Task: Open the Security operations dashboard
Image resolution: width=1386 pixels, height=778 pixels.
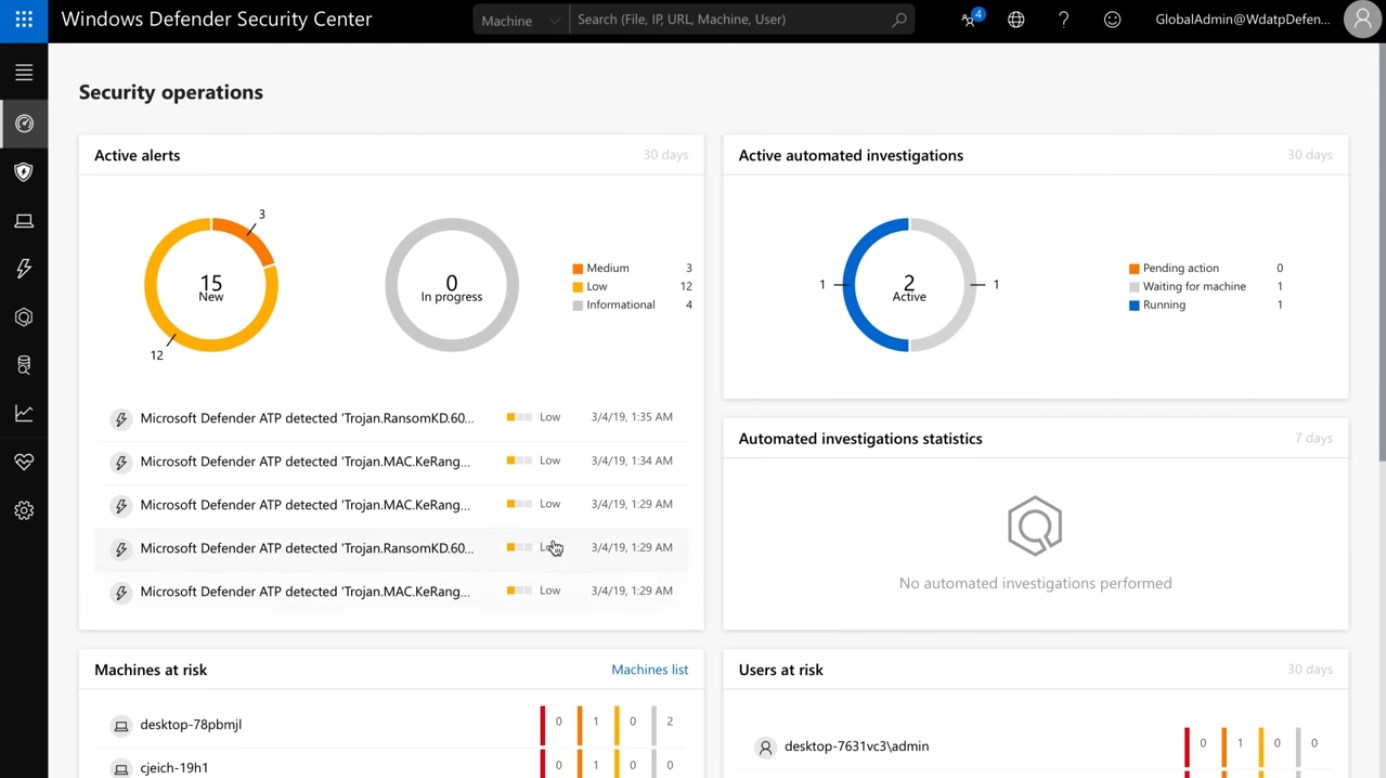Action: click(24, 124)
